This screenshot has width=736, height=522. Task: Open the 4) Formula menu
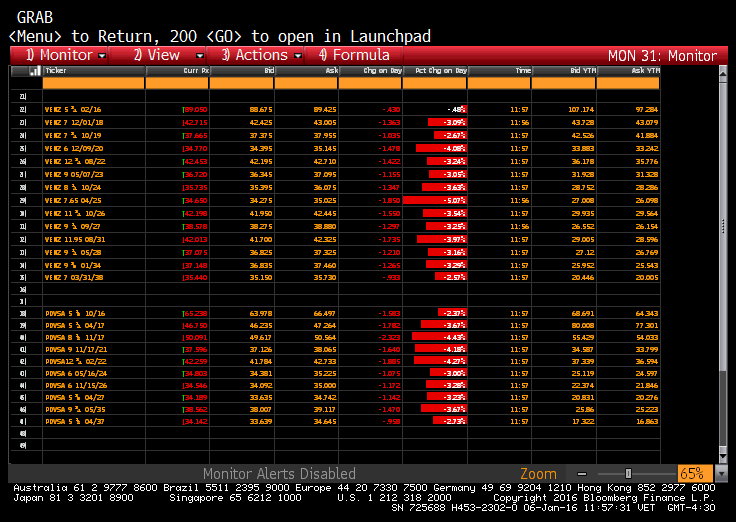point(354,55)
